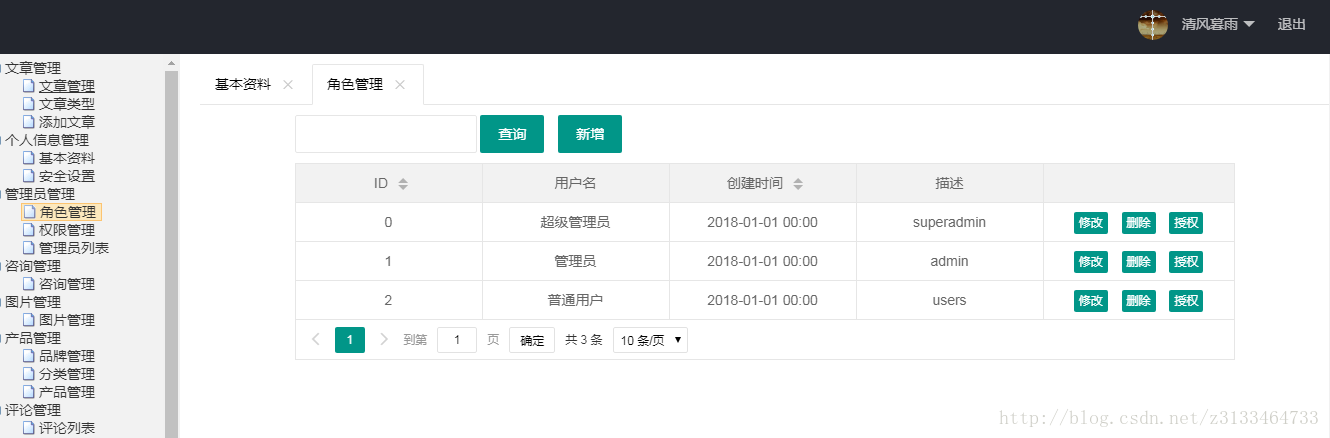The image size is (1330, 438).
Task: Click the 查询 search button
Action: tap(512, 134)
